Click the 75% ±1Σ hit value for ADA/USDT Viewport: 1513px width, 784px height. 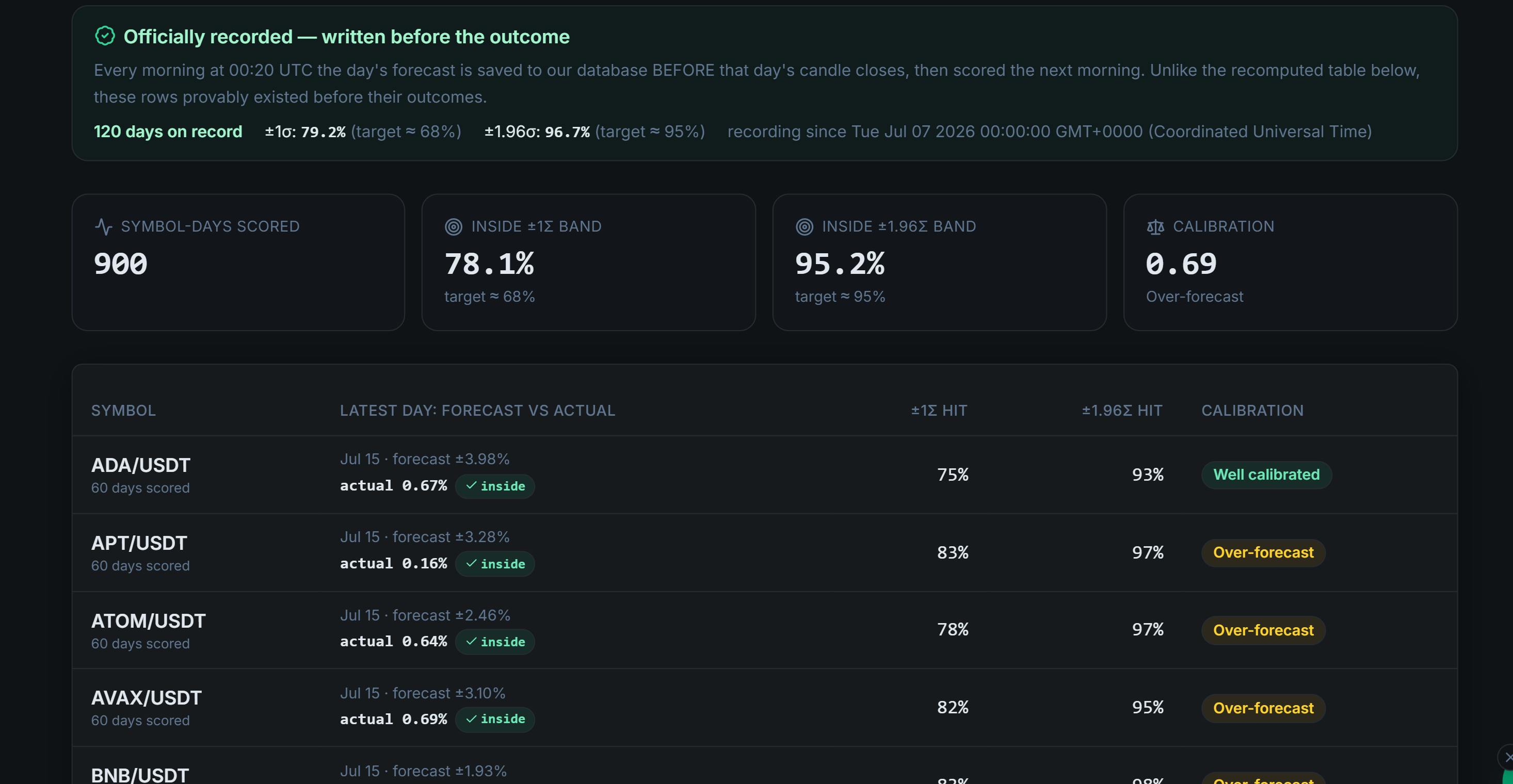point(953,475)
